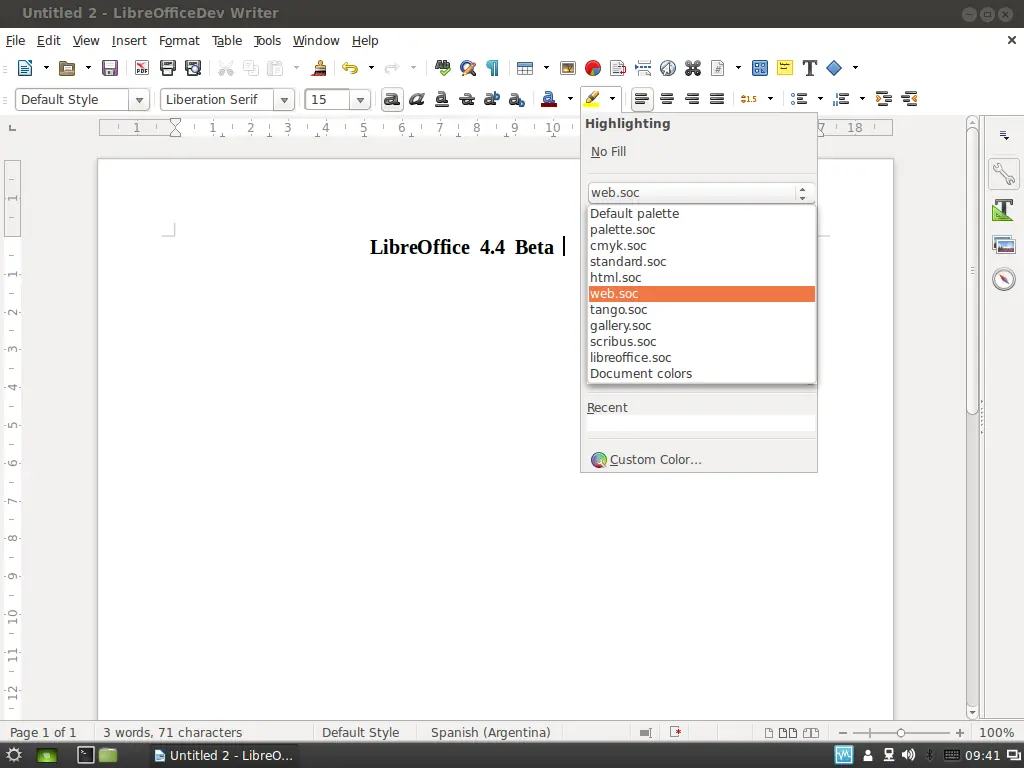Click the Undo arrow icon
The image size is (1024, 768).
[350, 68]
